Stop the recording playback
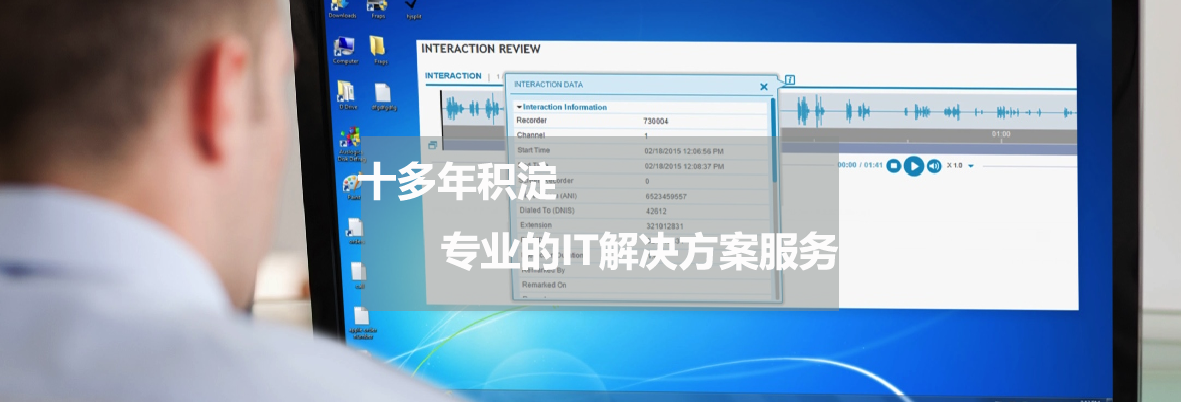Image resolution: width=1181 pixels, height=403 pixels. click(x=893, y=166)
